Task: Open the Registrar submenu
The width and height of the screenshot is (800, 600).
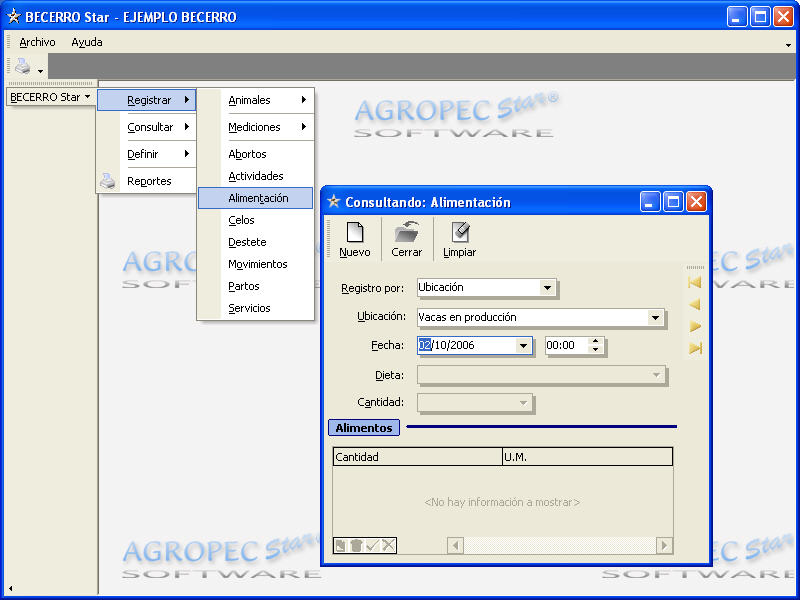Action: (x=146, y=100)
